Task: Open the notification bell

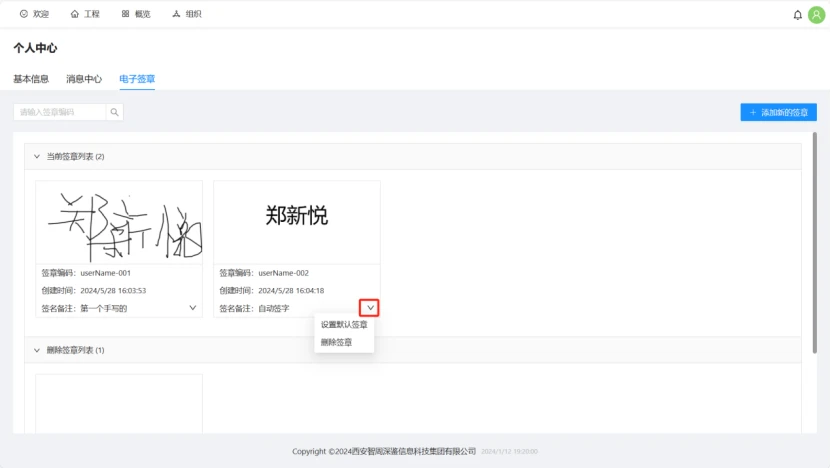Action: tap(797, 15)
